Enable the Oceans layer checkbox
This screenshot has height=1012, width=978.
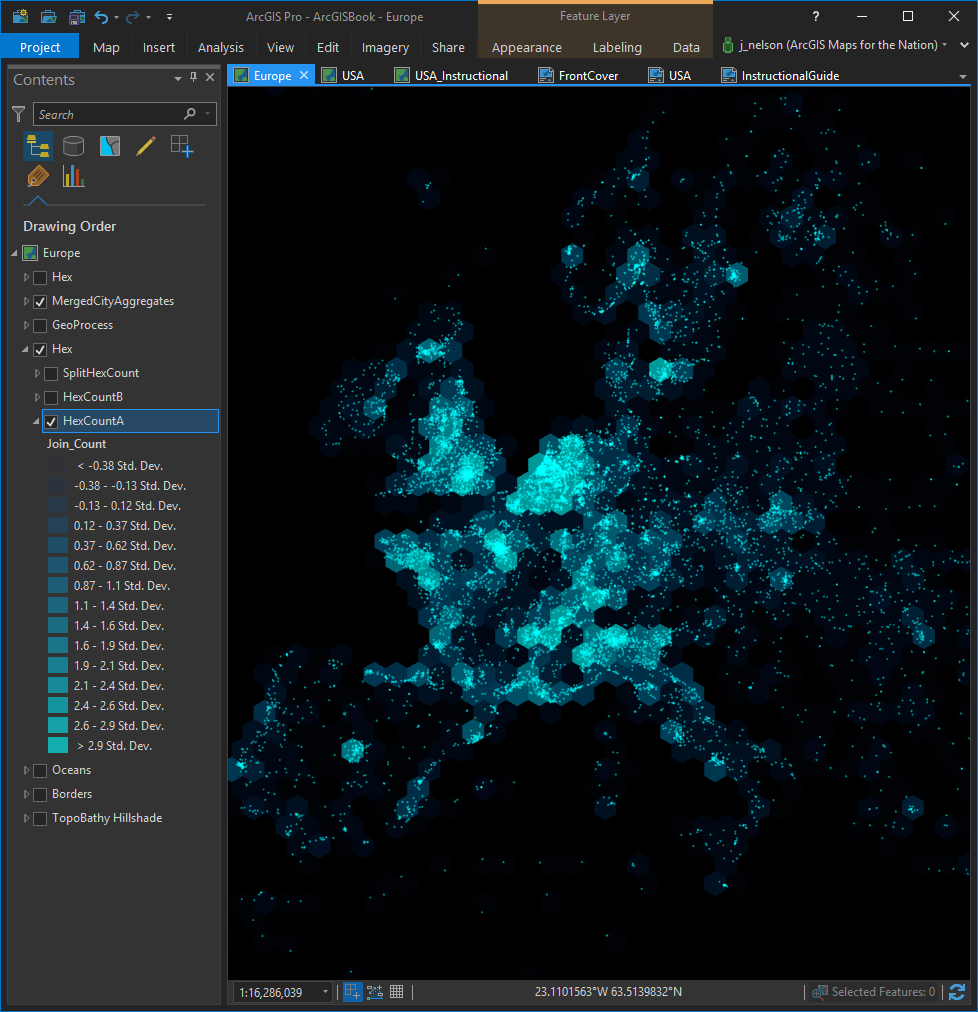pos(40,770)
